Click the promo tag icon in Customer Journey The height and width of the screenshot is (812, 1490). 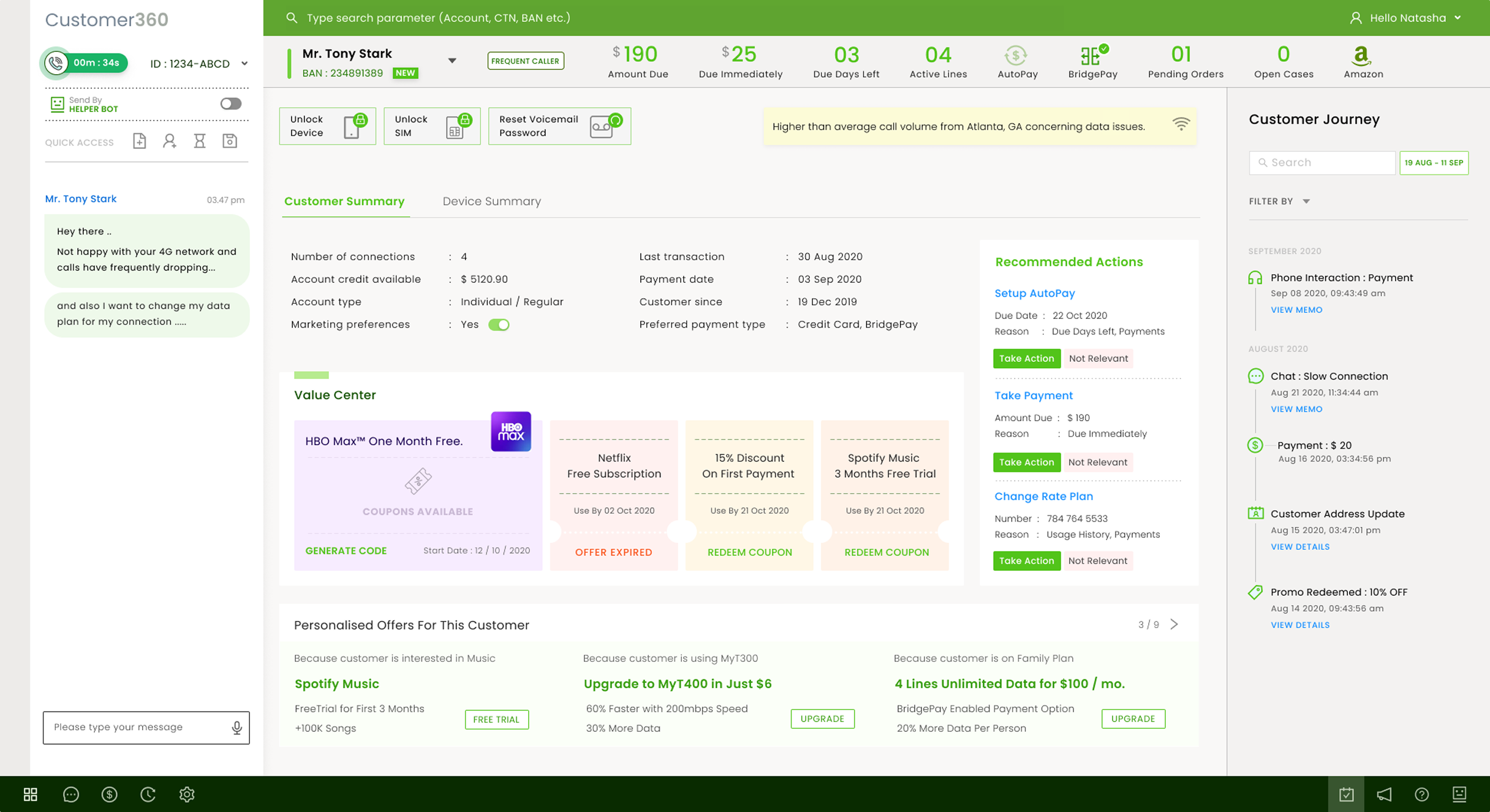point(1255,592)
